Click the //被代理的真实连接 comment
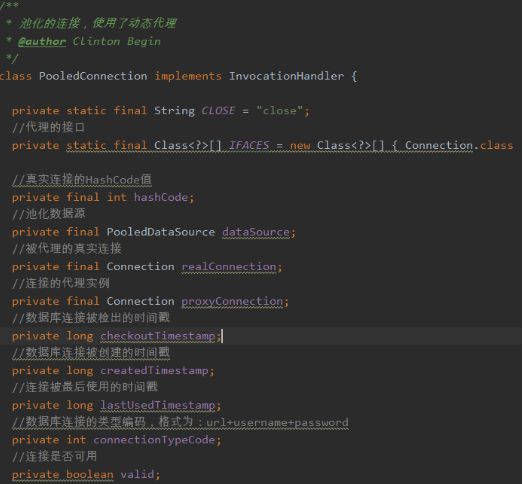This screenshot has height=484, width=523. [x=67, y=249]
